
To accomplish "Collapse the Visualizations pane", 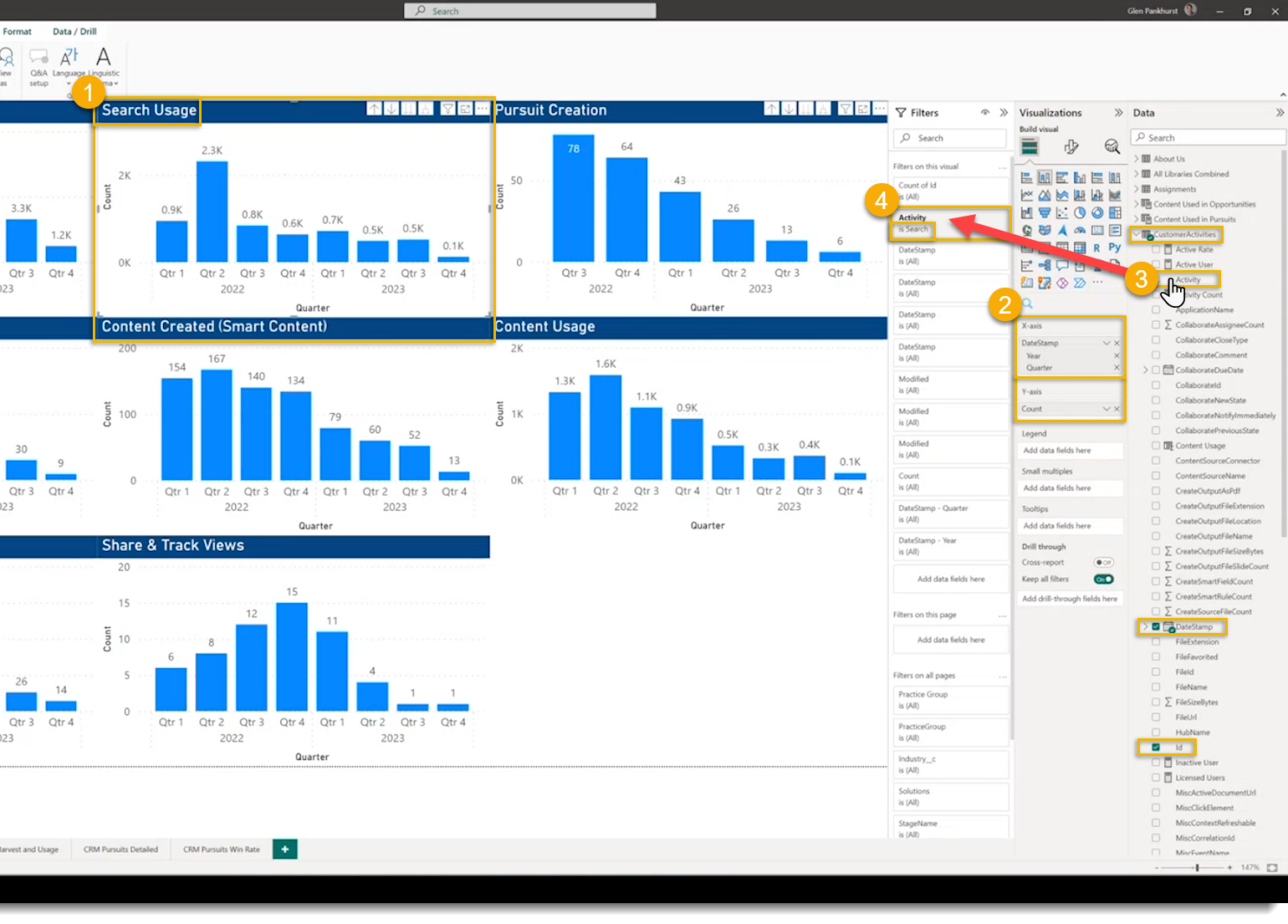I will coord(1118,113).
